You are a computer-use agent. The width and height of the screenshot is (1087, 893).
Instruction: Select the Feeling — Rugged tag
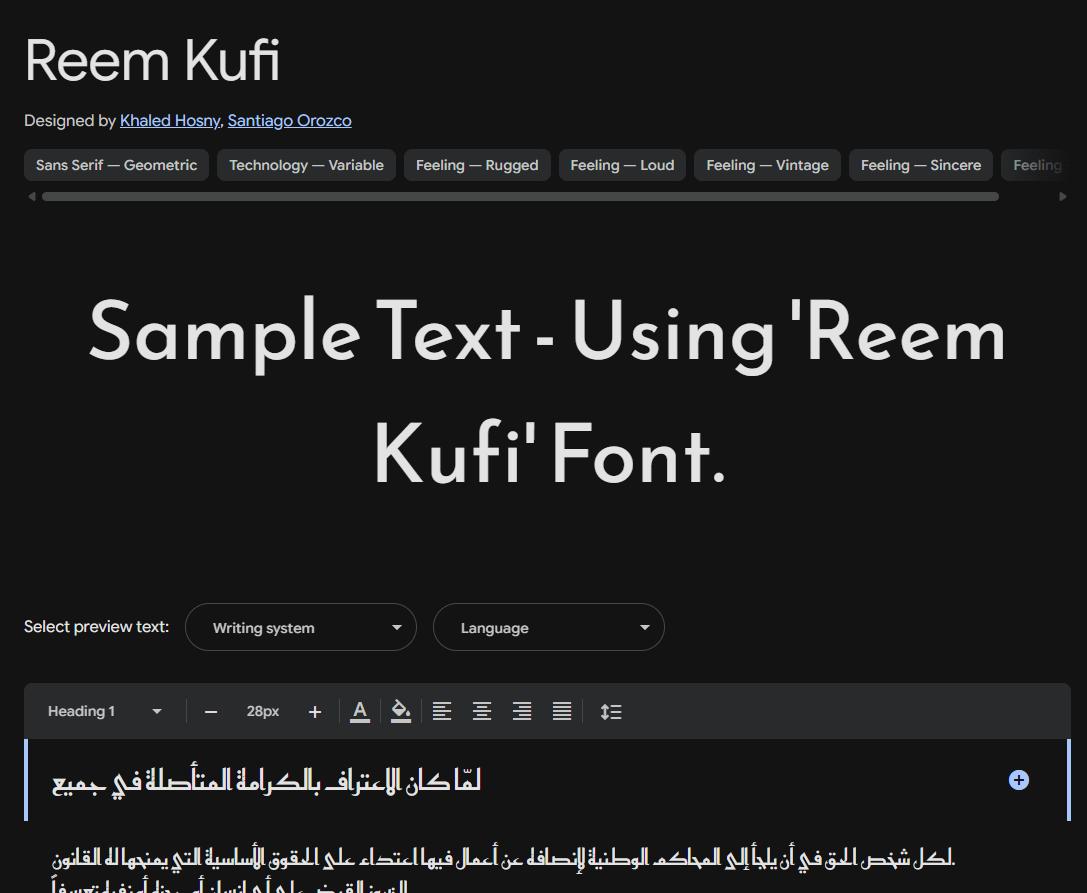[x=477, y=165]
